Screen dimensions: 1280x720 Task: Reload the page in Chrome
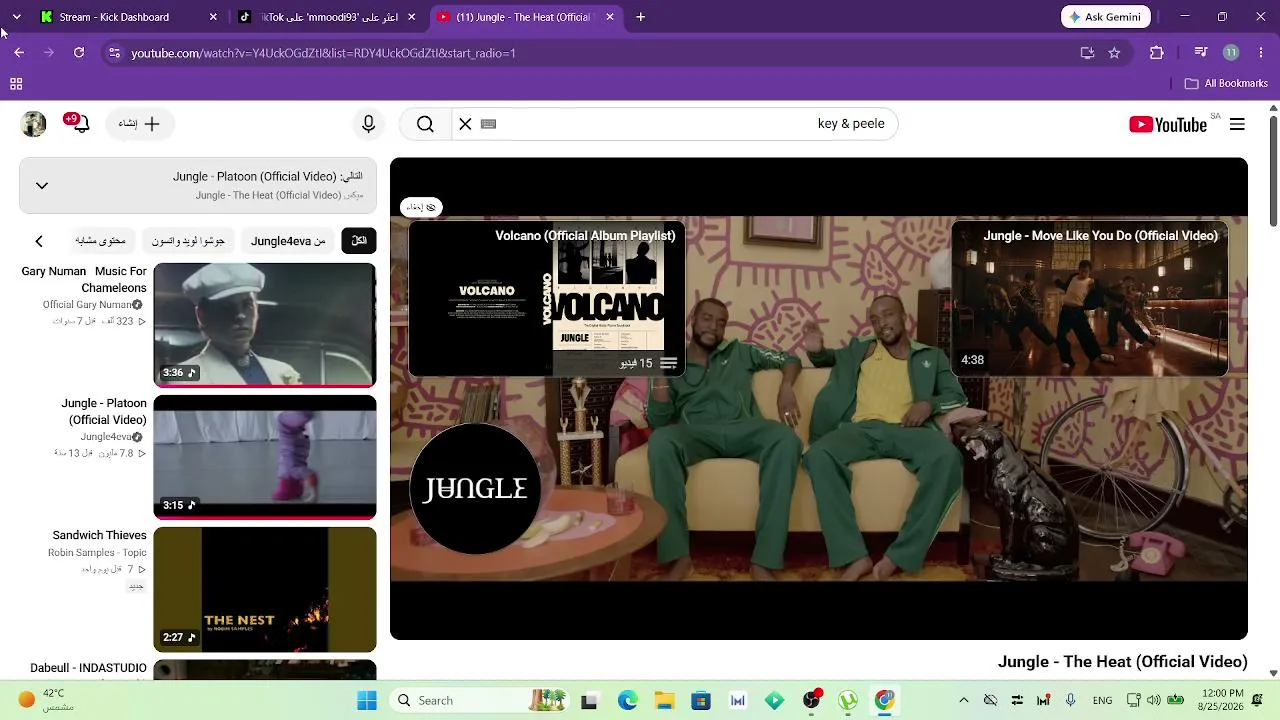79,53
